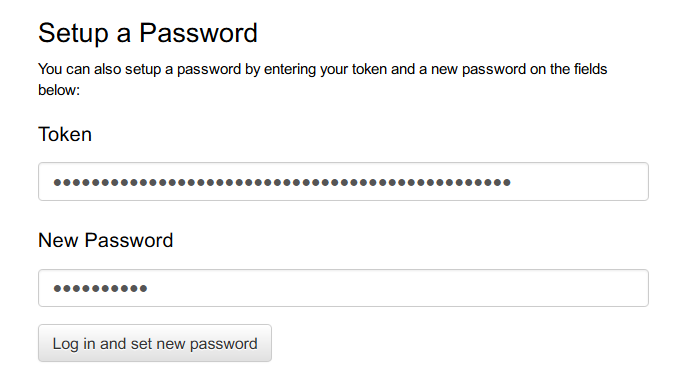Focus the Token input field
693x375 pixels.
[343, 181]
